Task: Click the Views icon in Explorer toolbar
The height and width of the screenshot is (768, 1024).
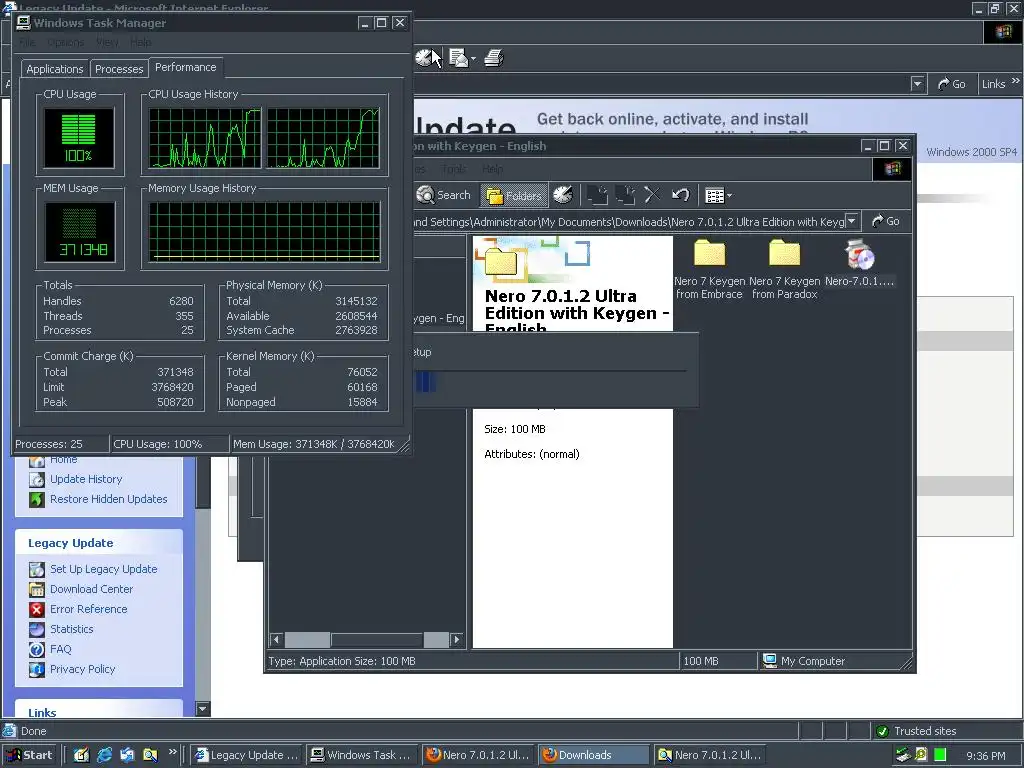Action: (x=714, y=195)
